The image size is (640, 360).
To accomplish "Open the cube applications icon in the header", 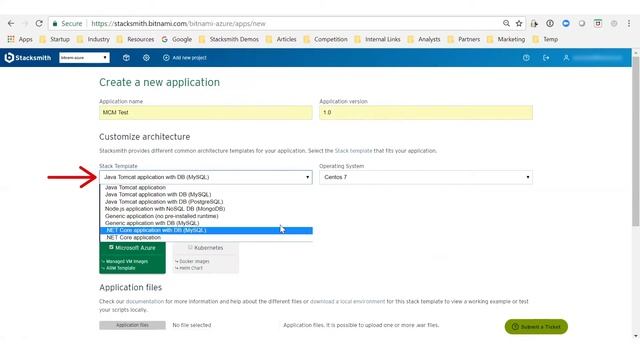I will 126,58.
